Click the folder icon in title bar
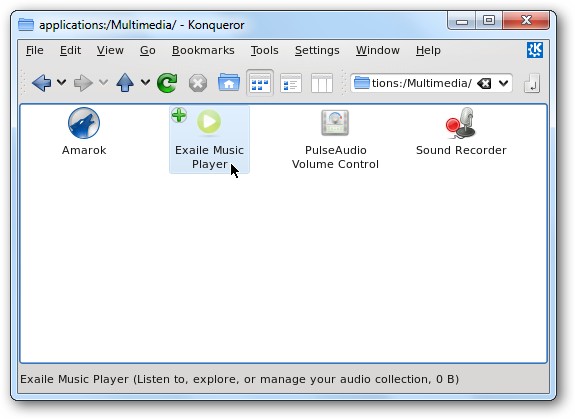Image resolution: width=575 pixels, height=419 pixels. pos(26,25)
